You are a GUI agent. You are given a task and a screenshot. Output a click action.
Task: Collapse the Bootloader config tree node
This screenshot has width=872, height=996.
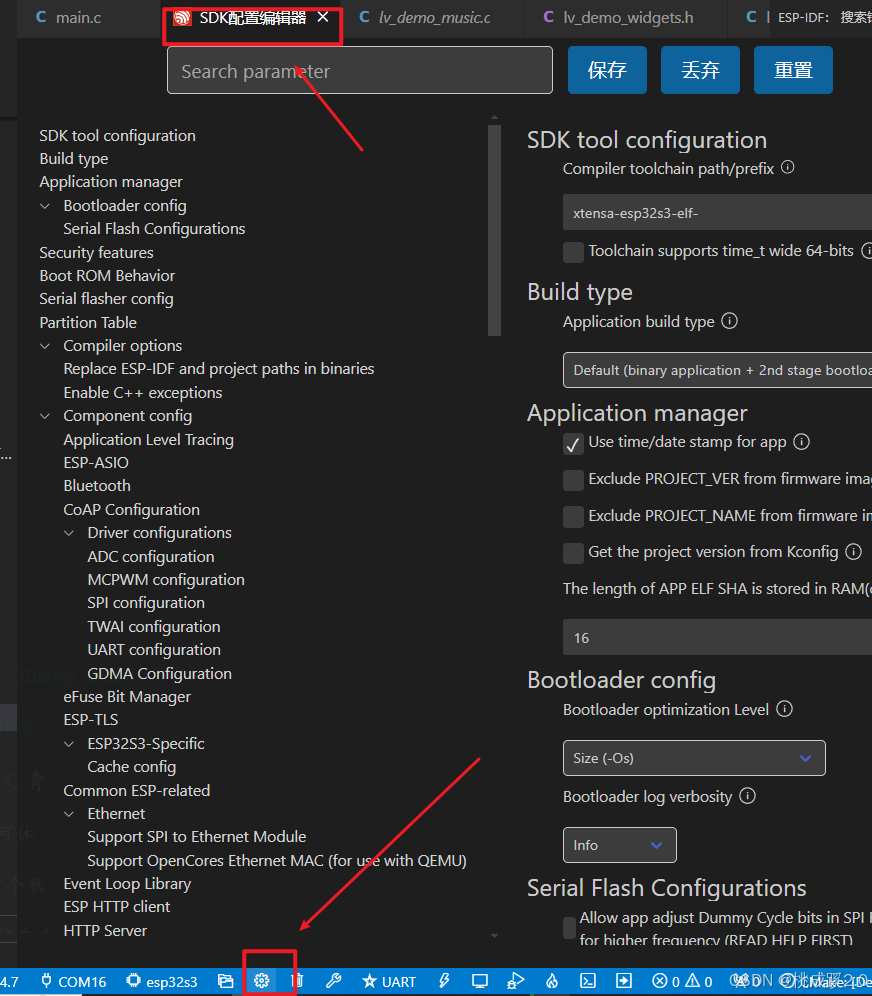point(45,206)
